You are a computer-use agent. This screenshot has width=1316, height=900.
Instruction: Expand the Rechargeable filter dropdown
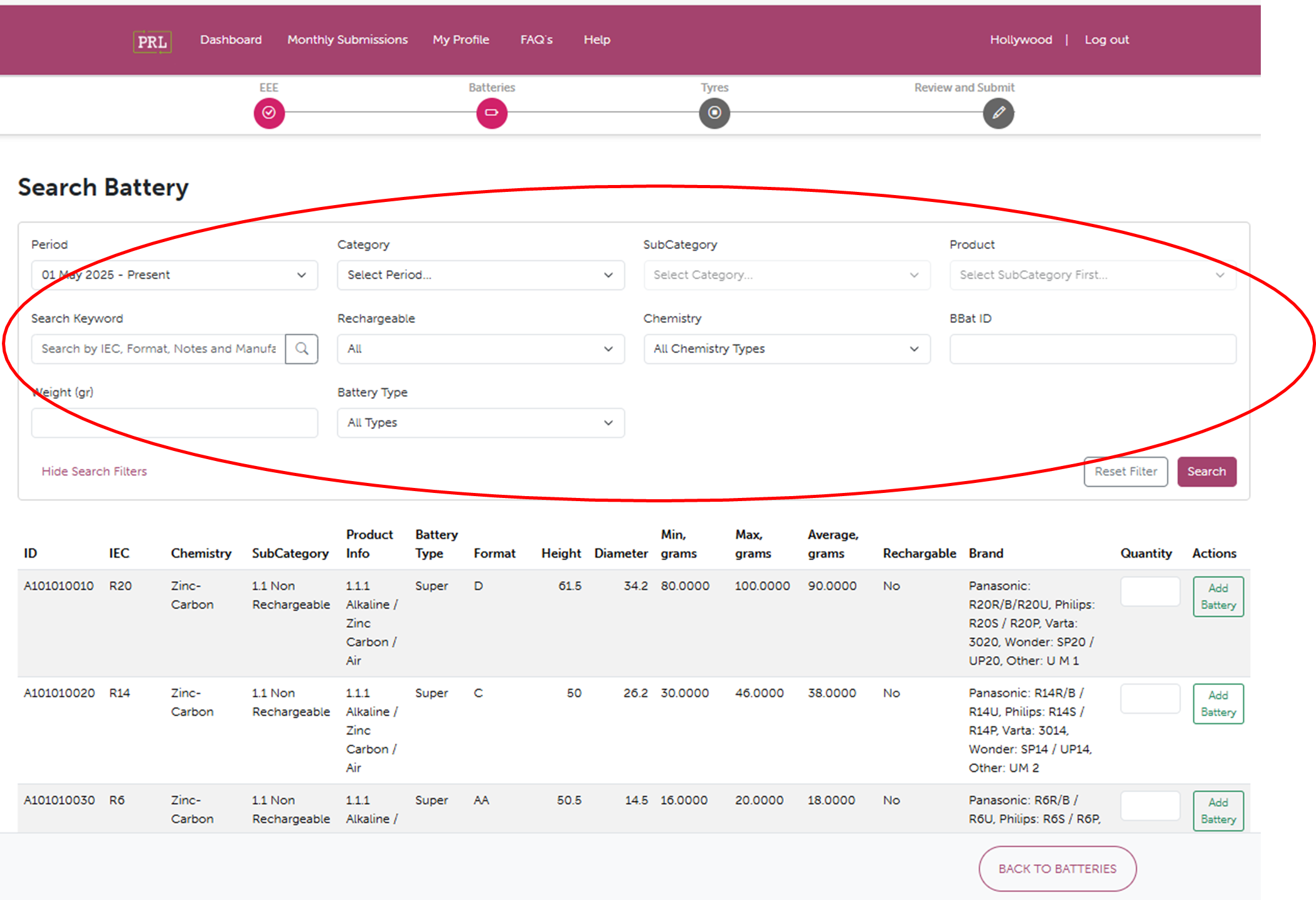click(x=480, y=349)
